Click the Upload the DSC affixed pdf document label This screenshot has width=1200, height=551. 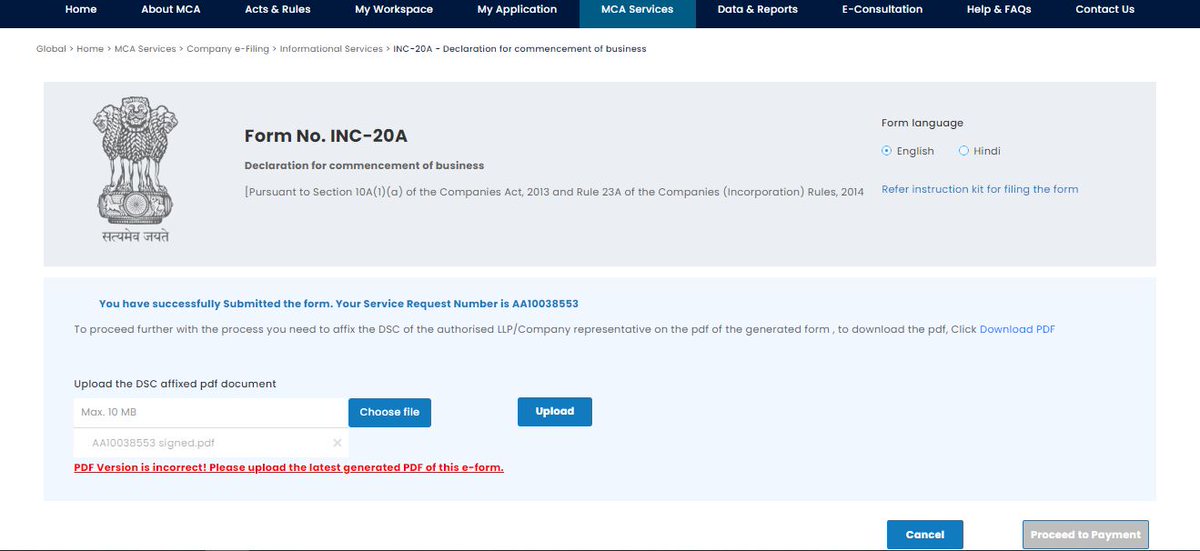(175, 384)
